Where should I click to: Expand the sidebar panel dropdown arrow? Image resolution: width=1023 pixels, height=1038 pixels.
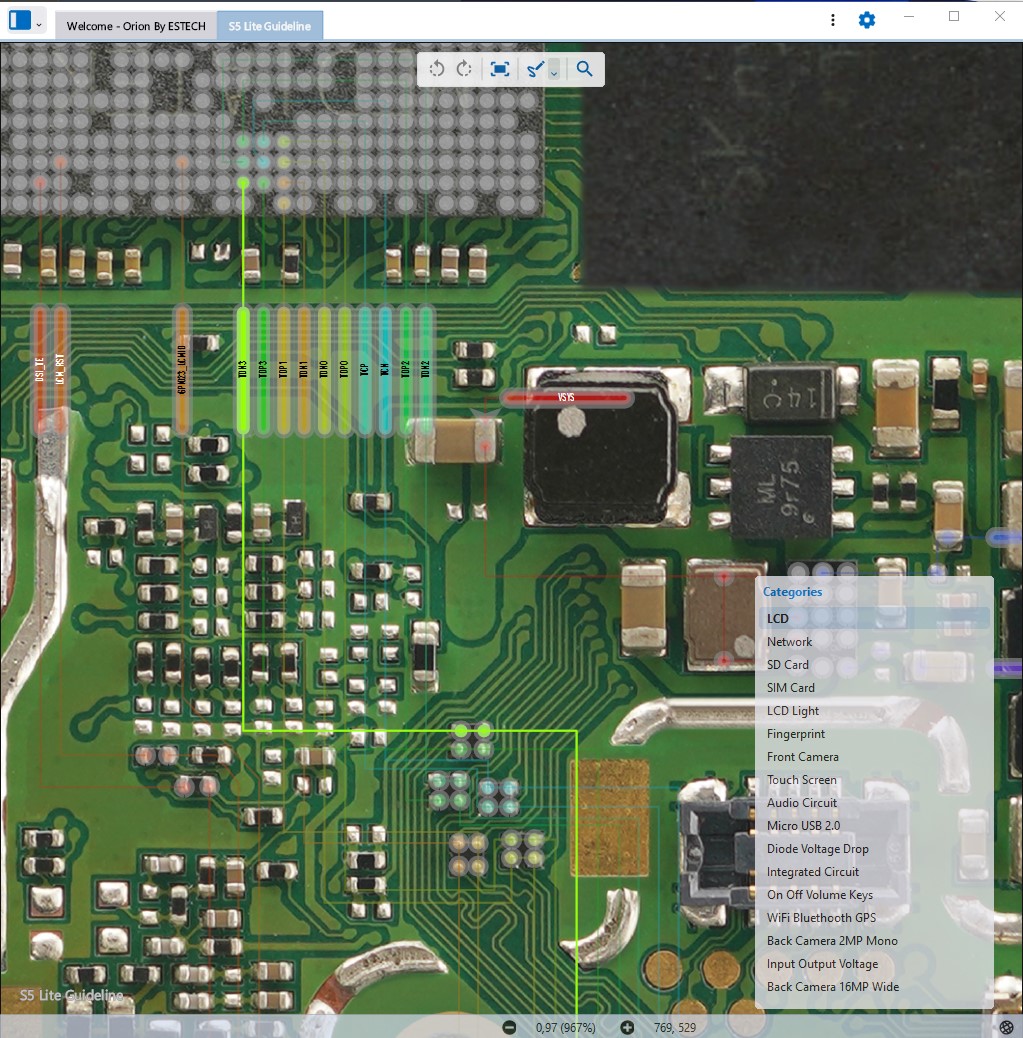coord(38,23)
